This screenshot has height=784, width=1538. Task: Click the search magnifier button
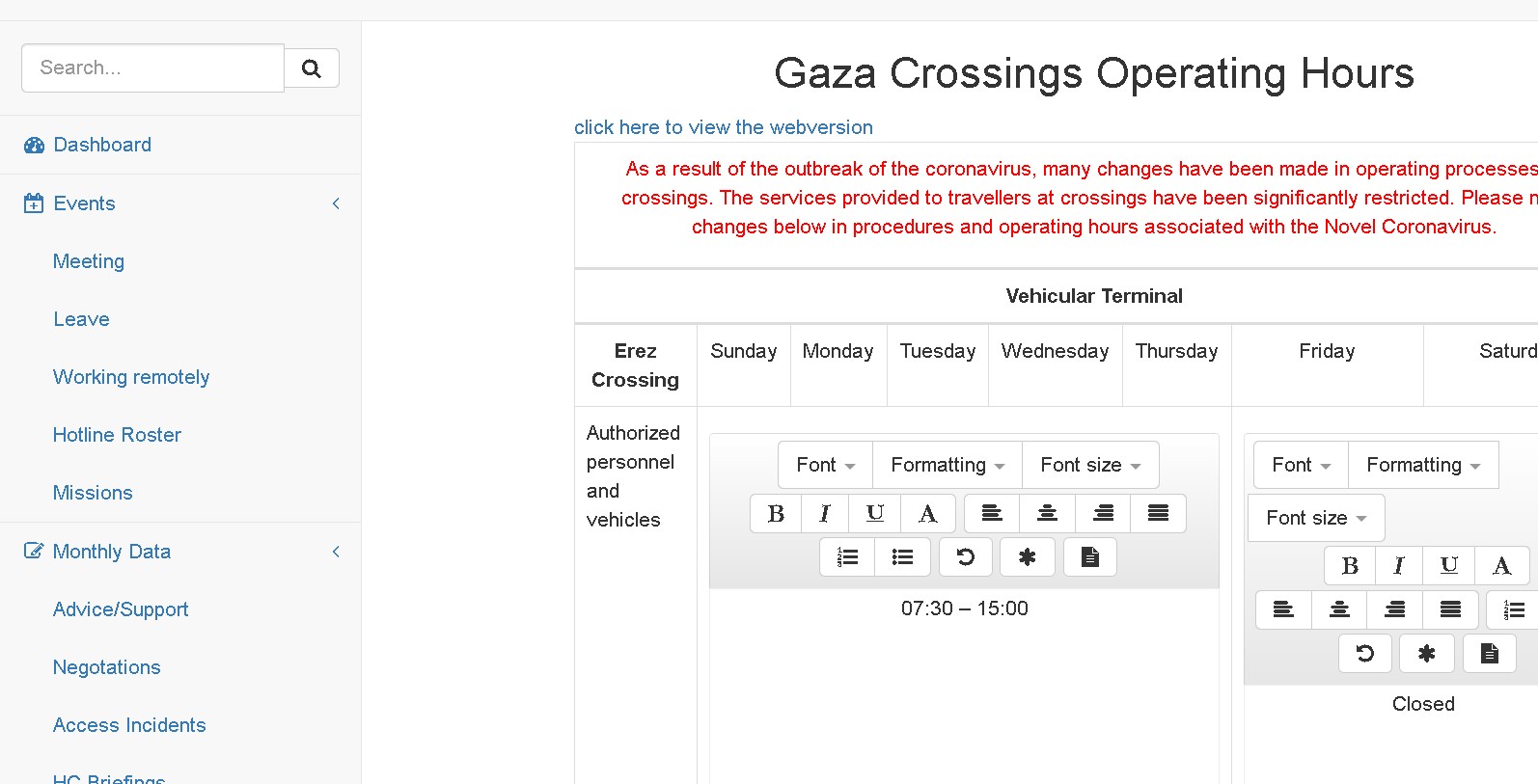[x=312, y=68]
